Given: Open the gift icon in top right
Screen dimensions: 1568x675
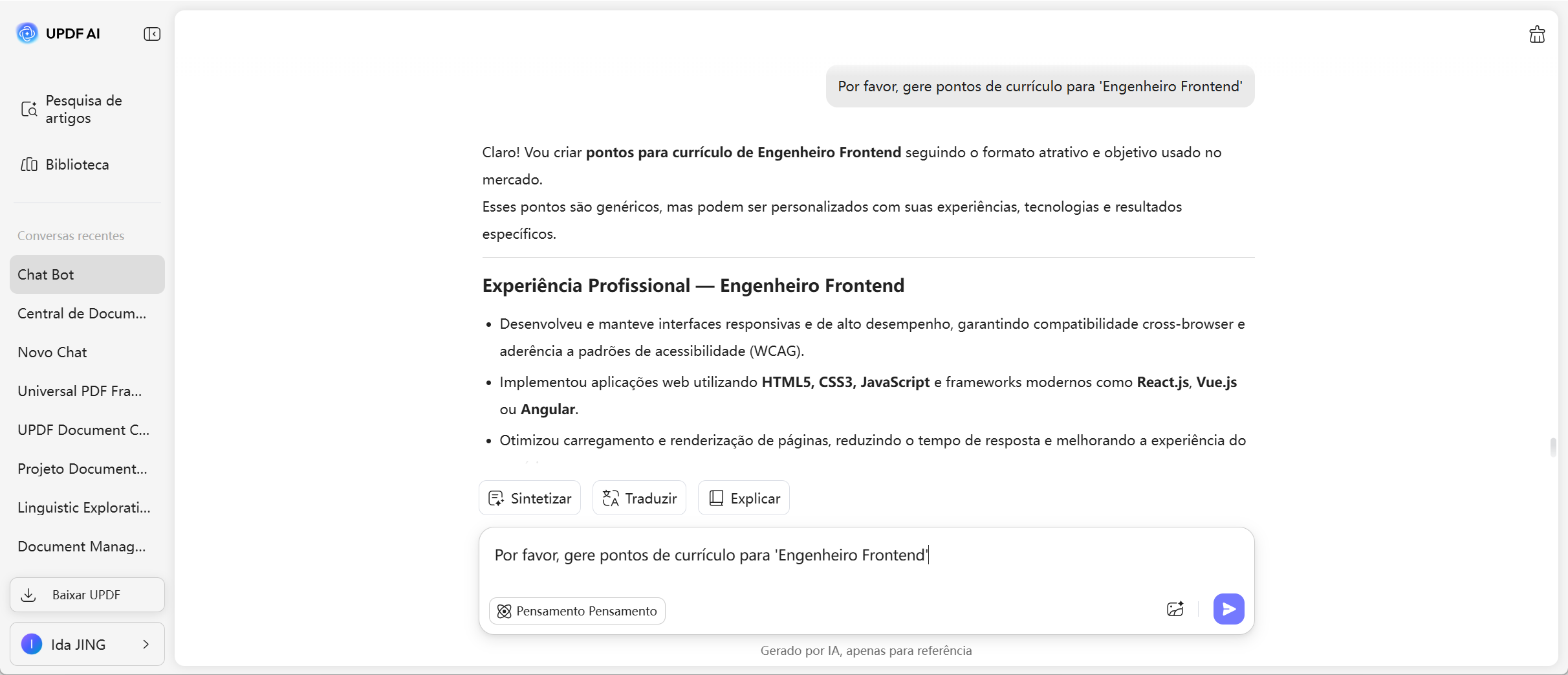Looking at the screenshot, I should 1537,34.
